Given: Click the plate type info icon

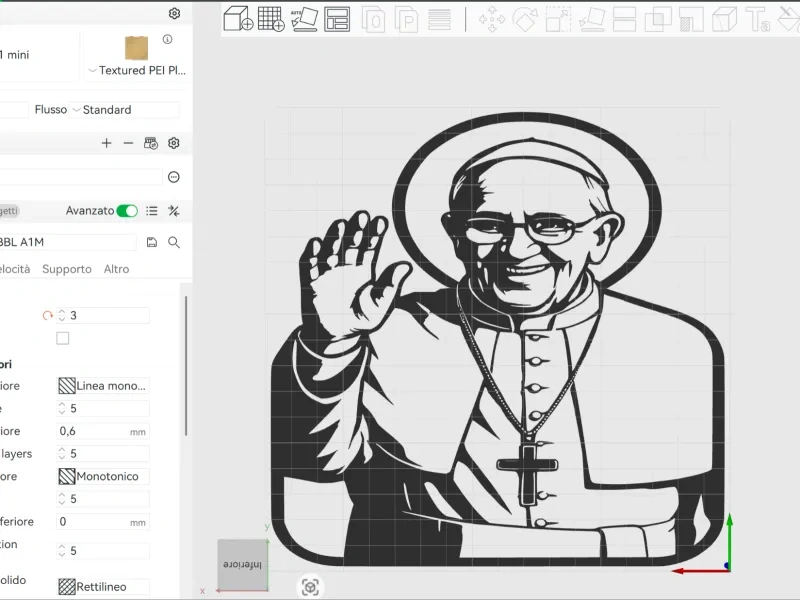Looking at the screenshot, I should coord(167,39).
